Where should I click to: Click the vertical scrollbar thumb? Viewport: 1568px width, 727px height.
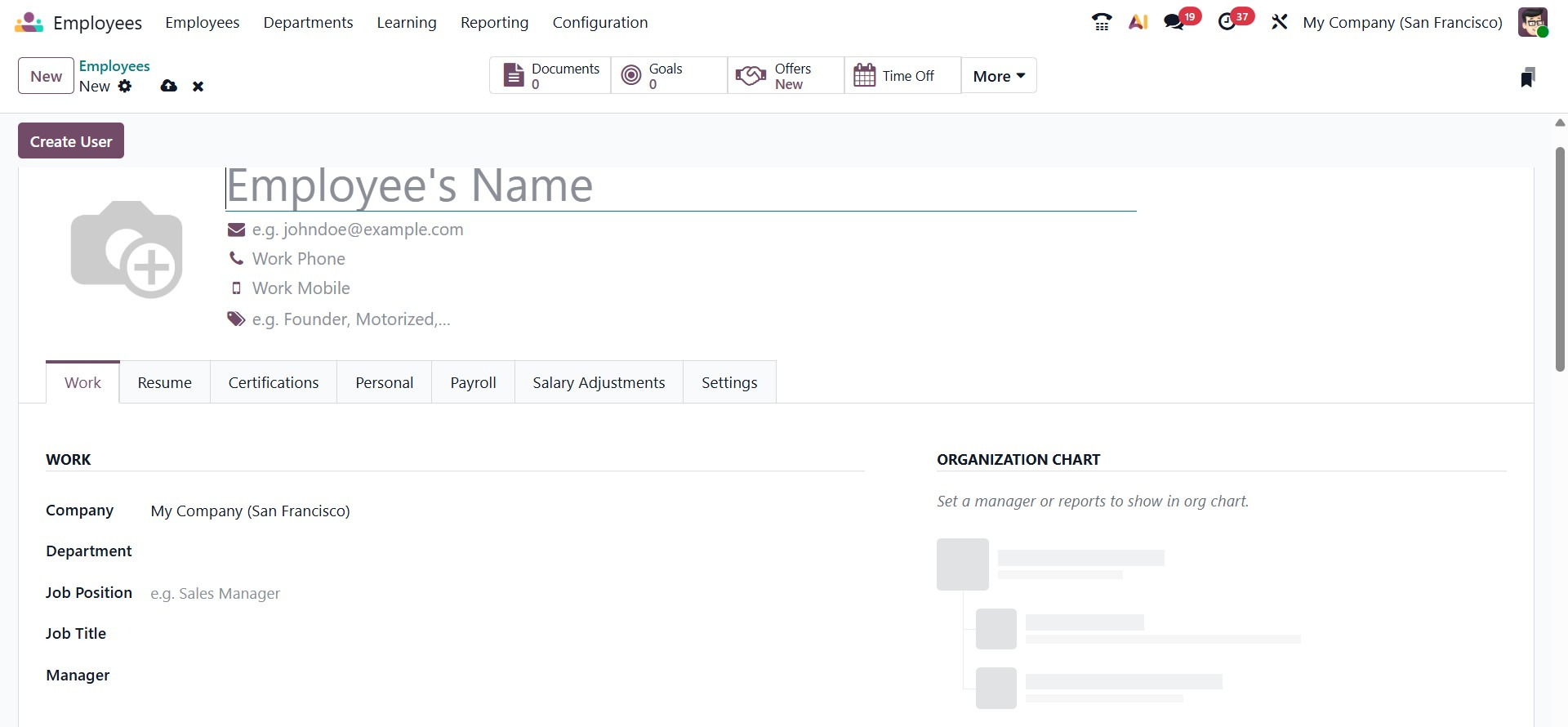tap(1560, 259)
